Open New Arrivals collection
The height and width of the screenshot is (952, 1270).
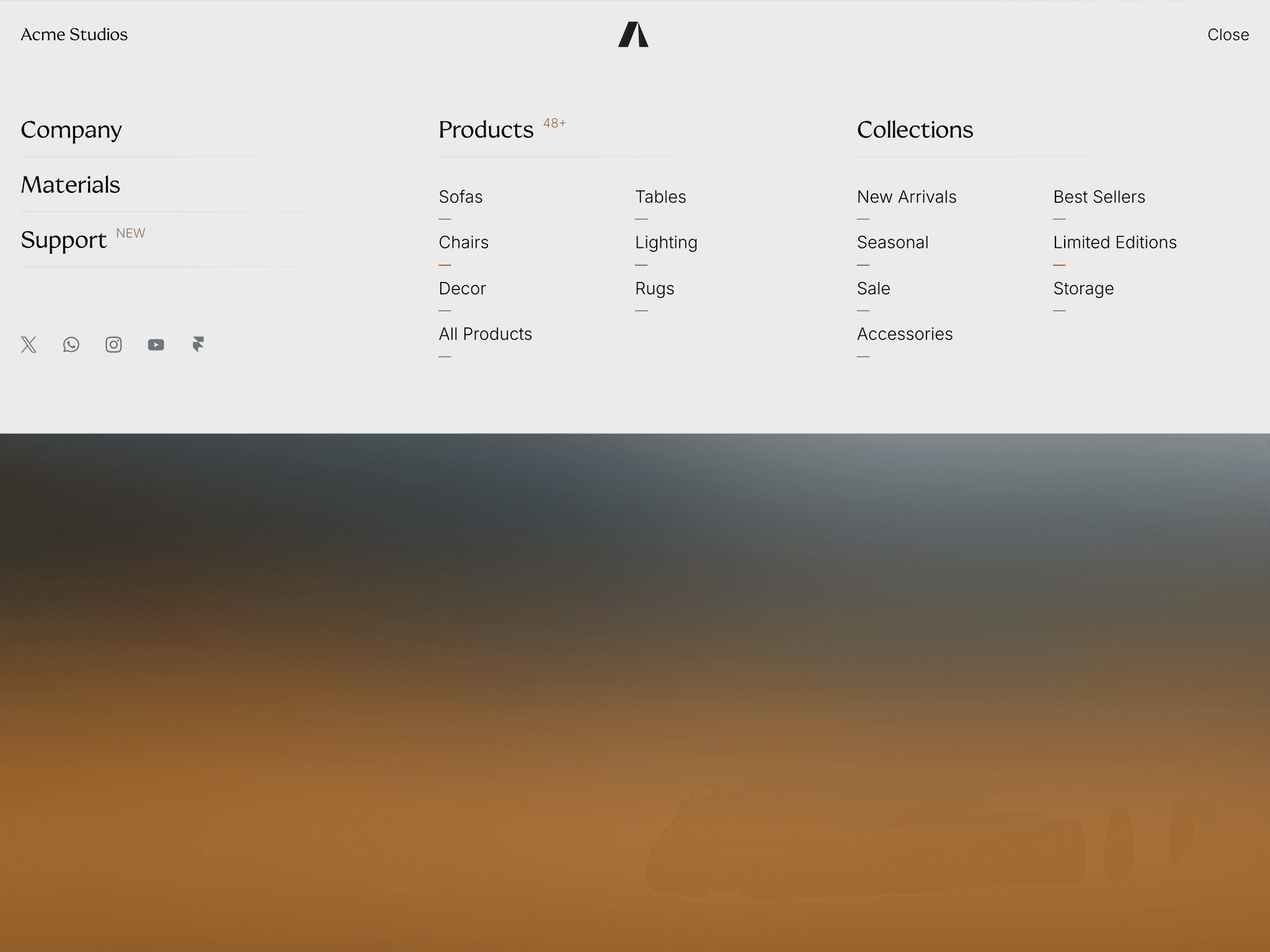point(907,197)
